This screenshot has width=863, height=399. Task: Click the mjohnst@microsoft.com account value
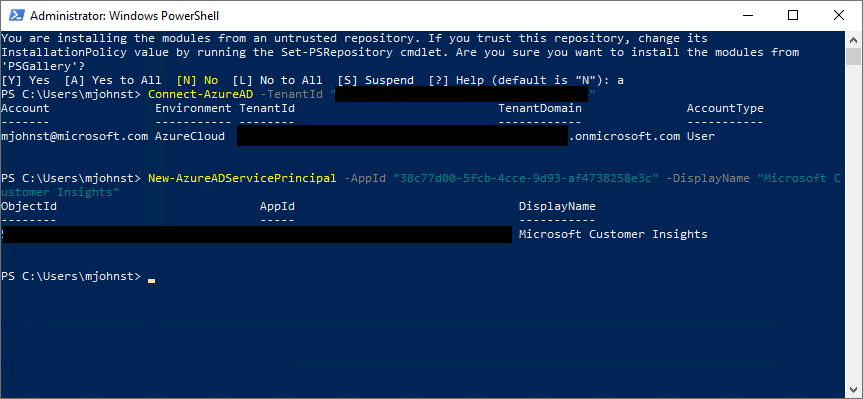point(75,136)
